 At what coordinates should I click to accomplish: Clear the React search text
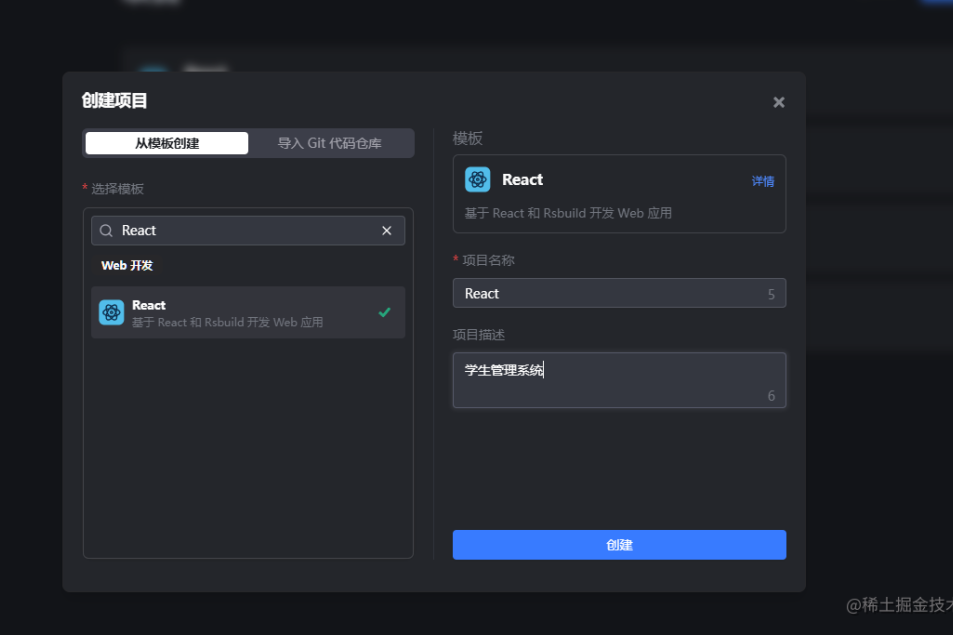tap(387, 231)
